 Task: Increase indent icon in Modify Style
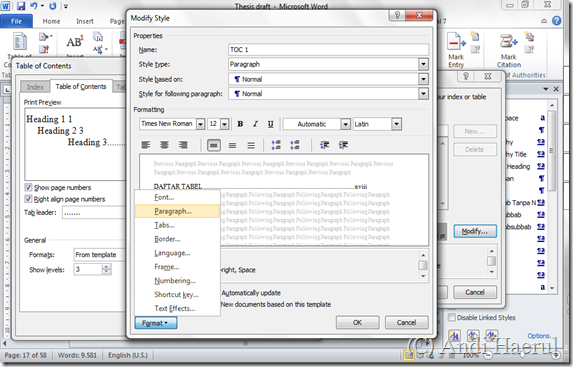343,145
